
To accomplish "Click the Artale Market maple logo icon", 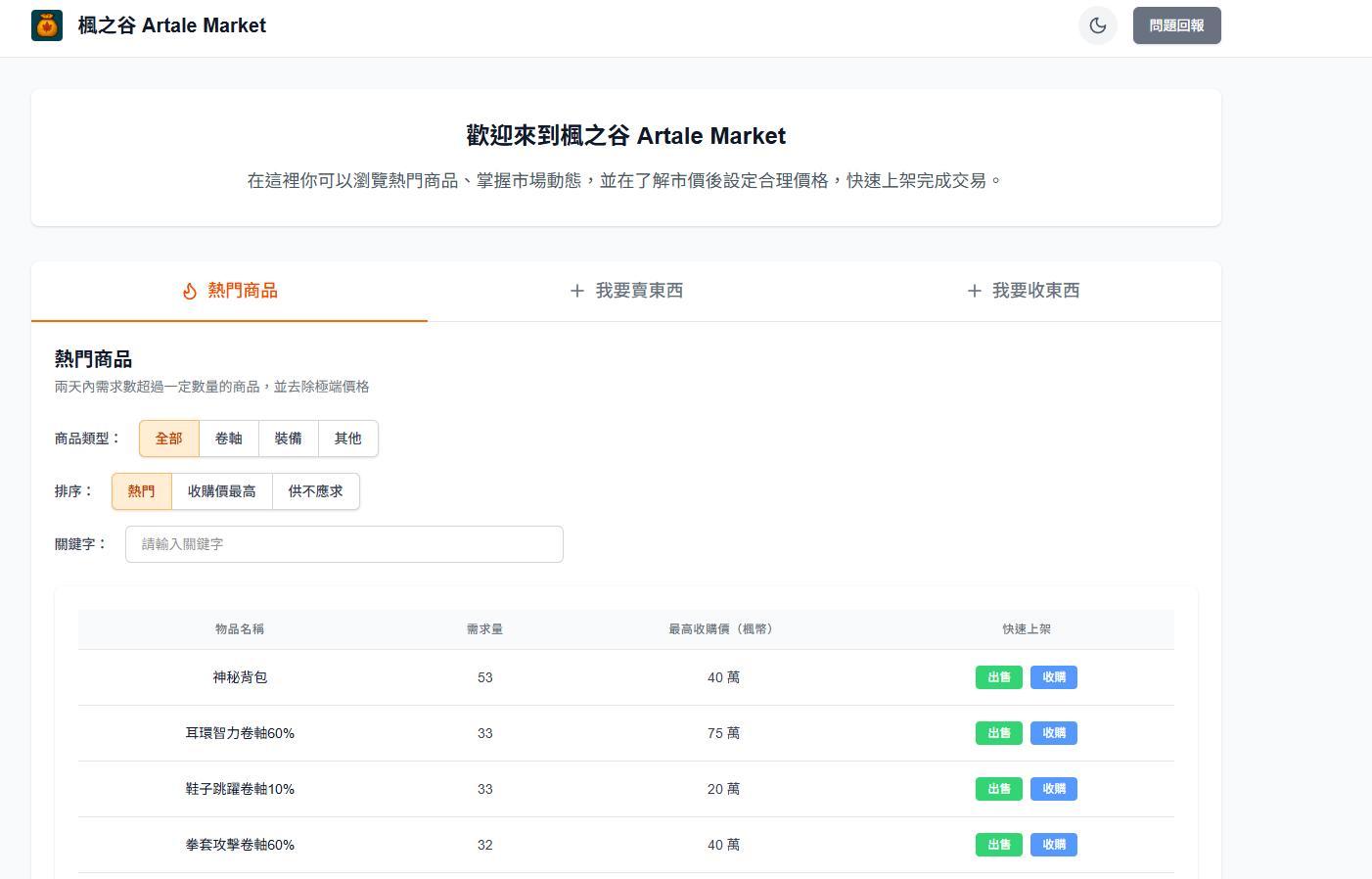I will [47, 25].
